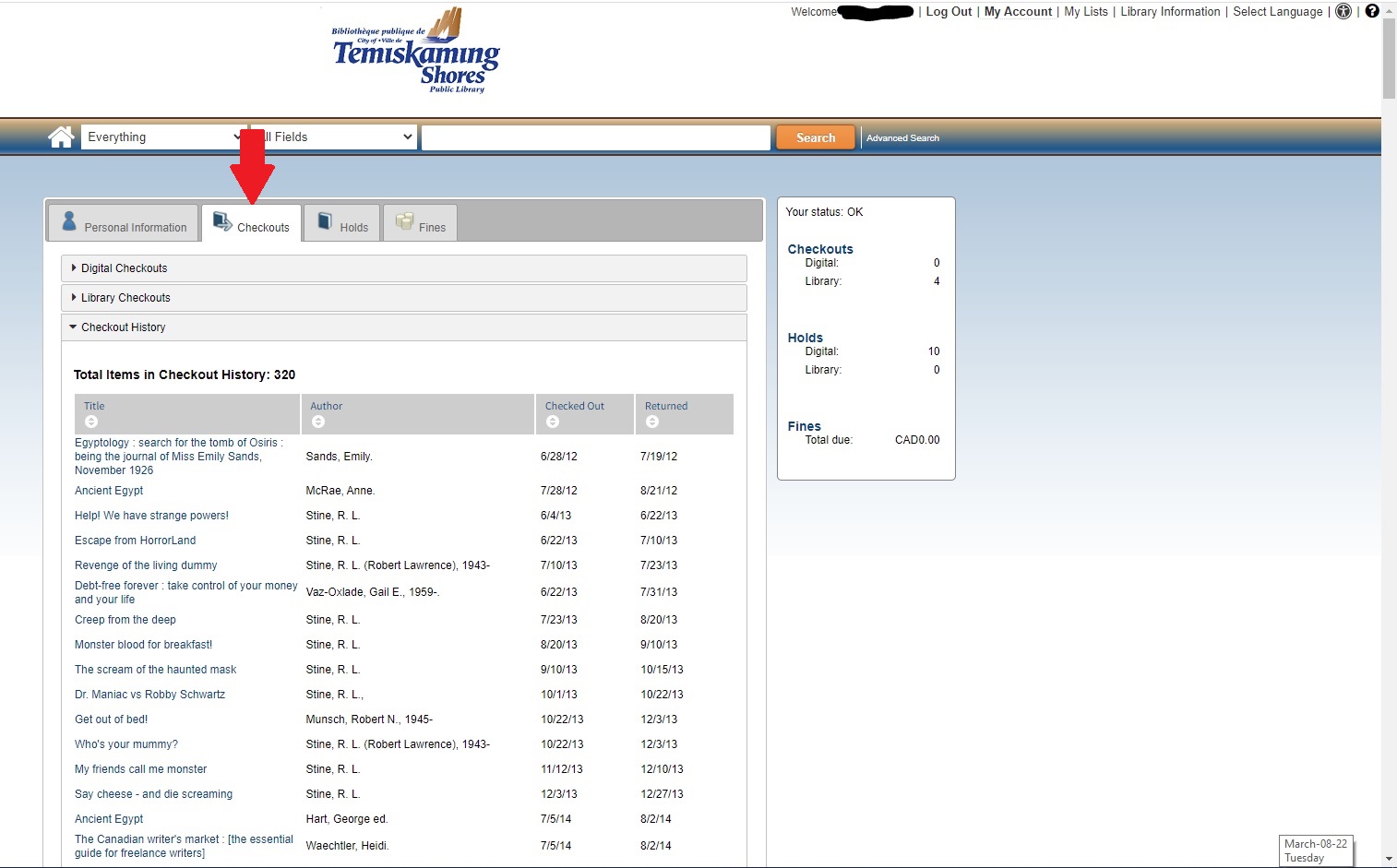Click the page's vertical scrollbar thumb
1397x868 pixels.
pos(1389,57)
